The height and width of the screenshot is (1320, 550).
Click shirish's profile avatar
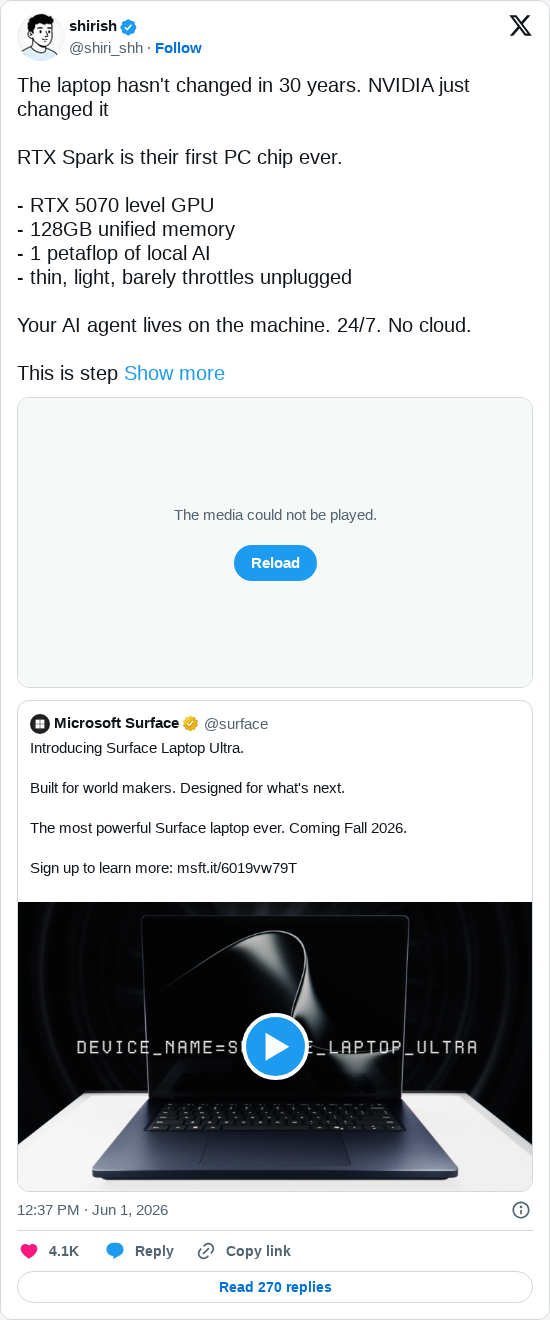pyautogui.click(x=40, y=38)
